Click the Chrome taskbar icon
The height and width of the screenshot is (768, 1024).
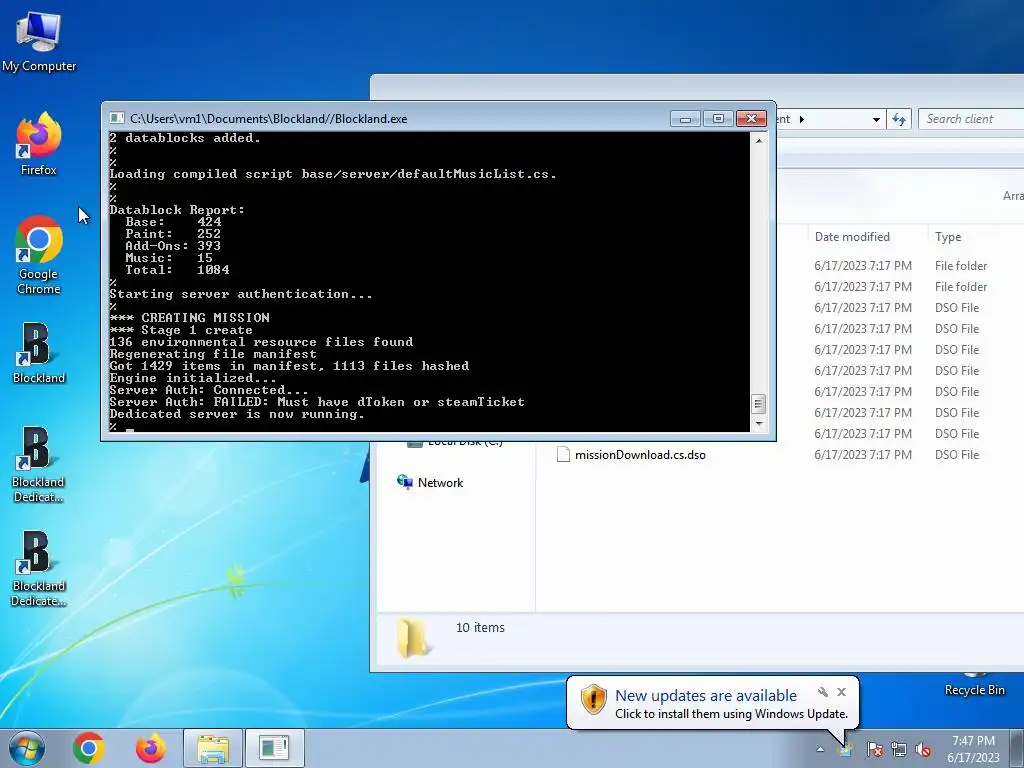(x=89, y=748)
